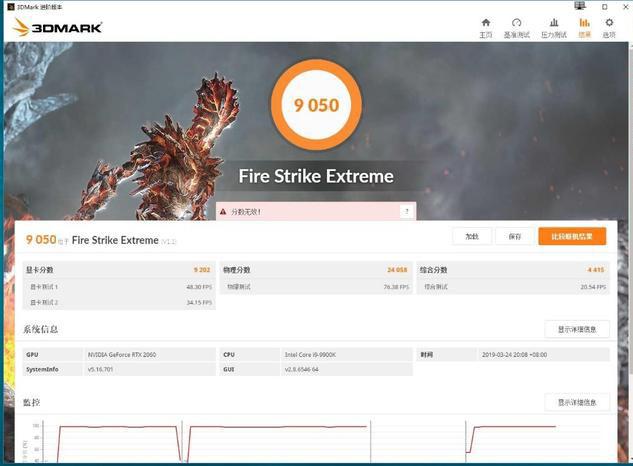Click the GUI version value
The height and width of the screenshot is (466, 633).
(x=302, y=369)
